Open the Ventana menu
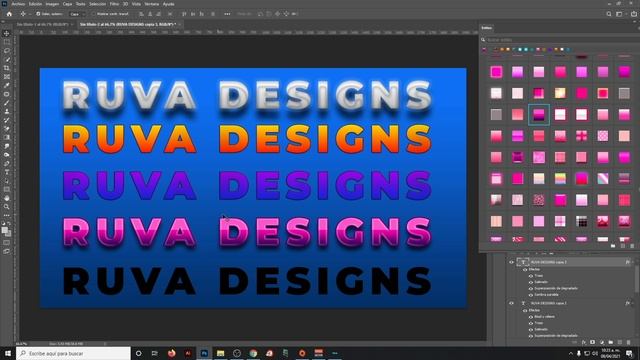Image resolution: width=640 pixels, height=360 pixels. pyautogui.click(x=152, y=4)
